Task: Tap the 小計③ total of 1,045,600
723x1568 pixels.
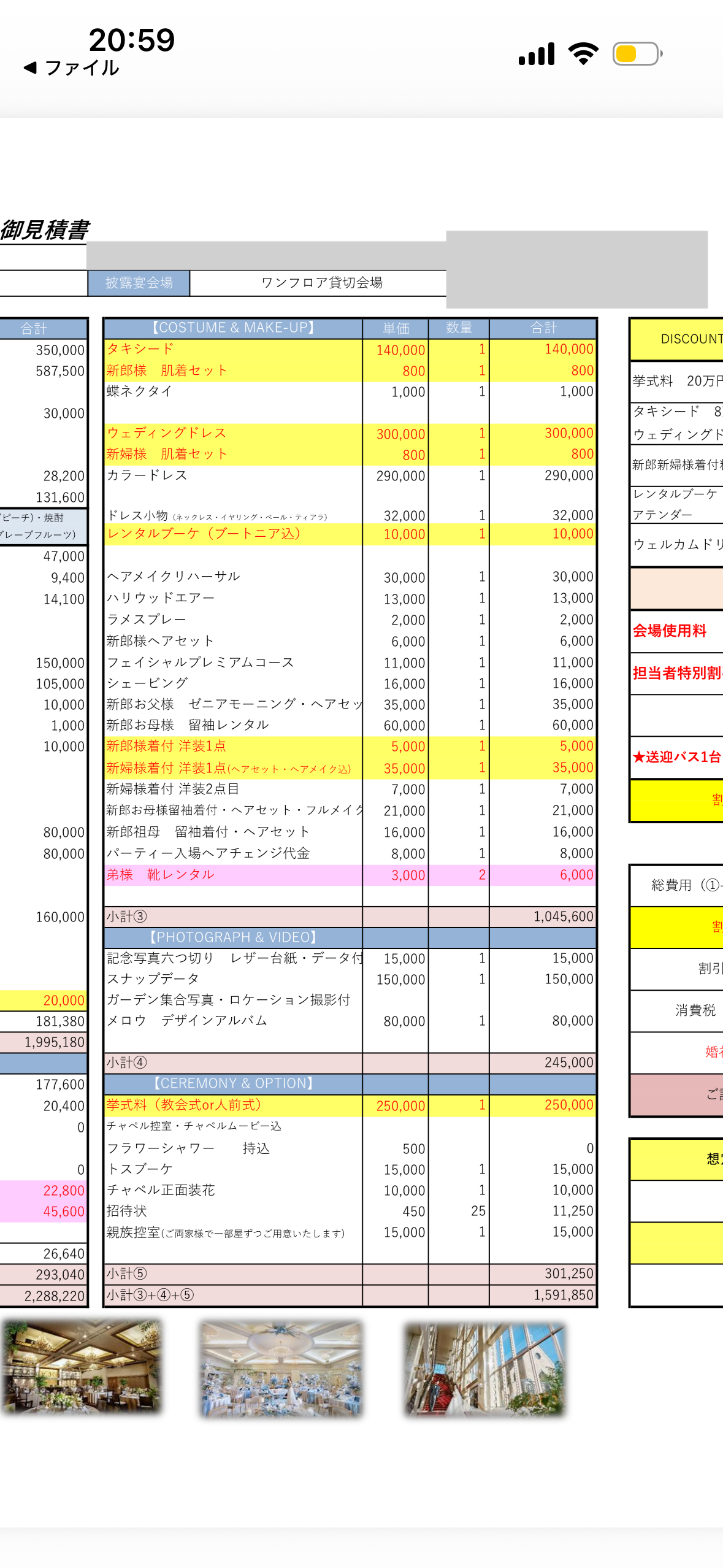Action: click(x=562, y=917)
